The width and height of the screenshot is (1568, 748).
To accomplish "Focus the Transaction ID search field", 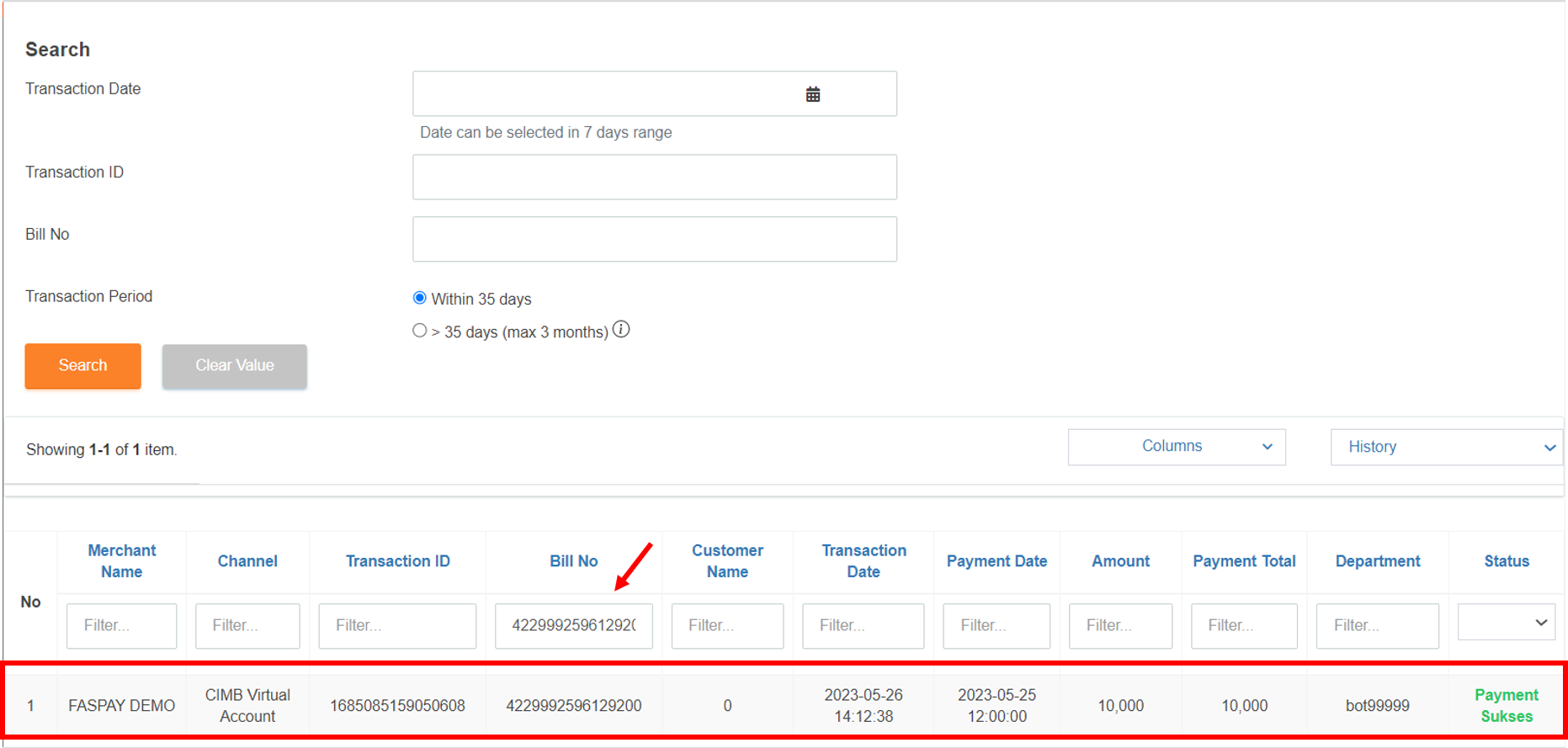I will coord(654,177).
